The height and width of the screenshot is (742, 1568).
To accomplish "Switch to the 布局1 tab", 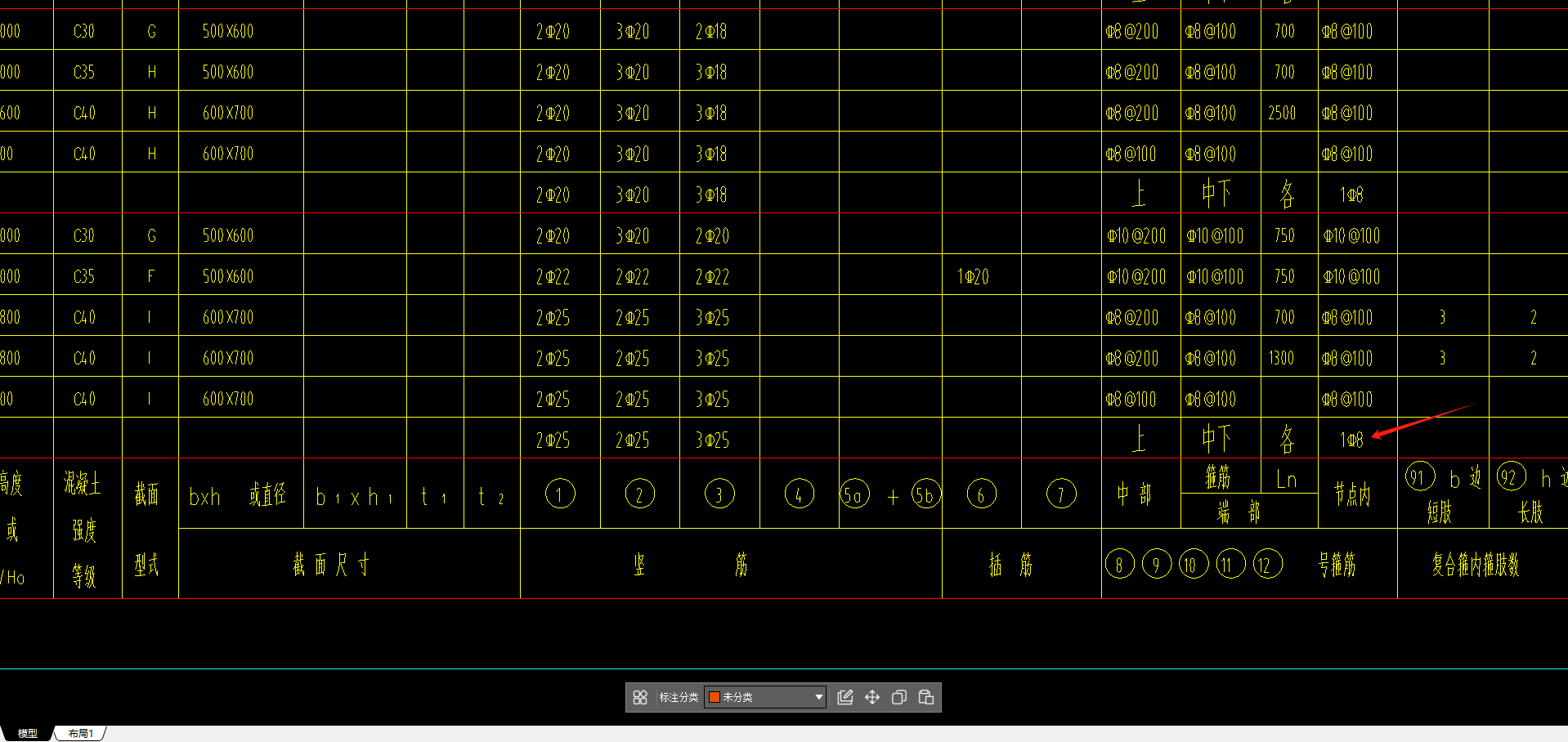I will (x=80, y=733).
